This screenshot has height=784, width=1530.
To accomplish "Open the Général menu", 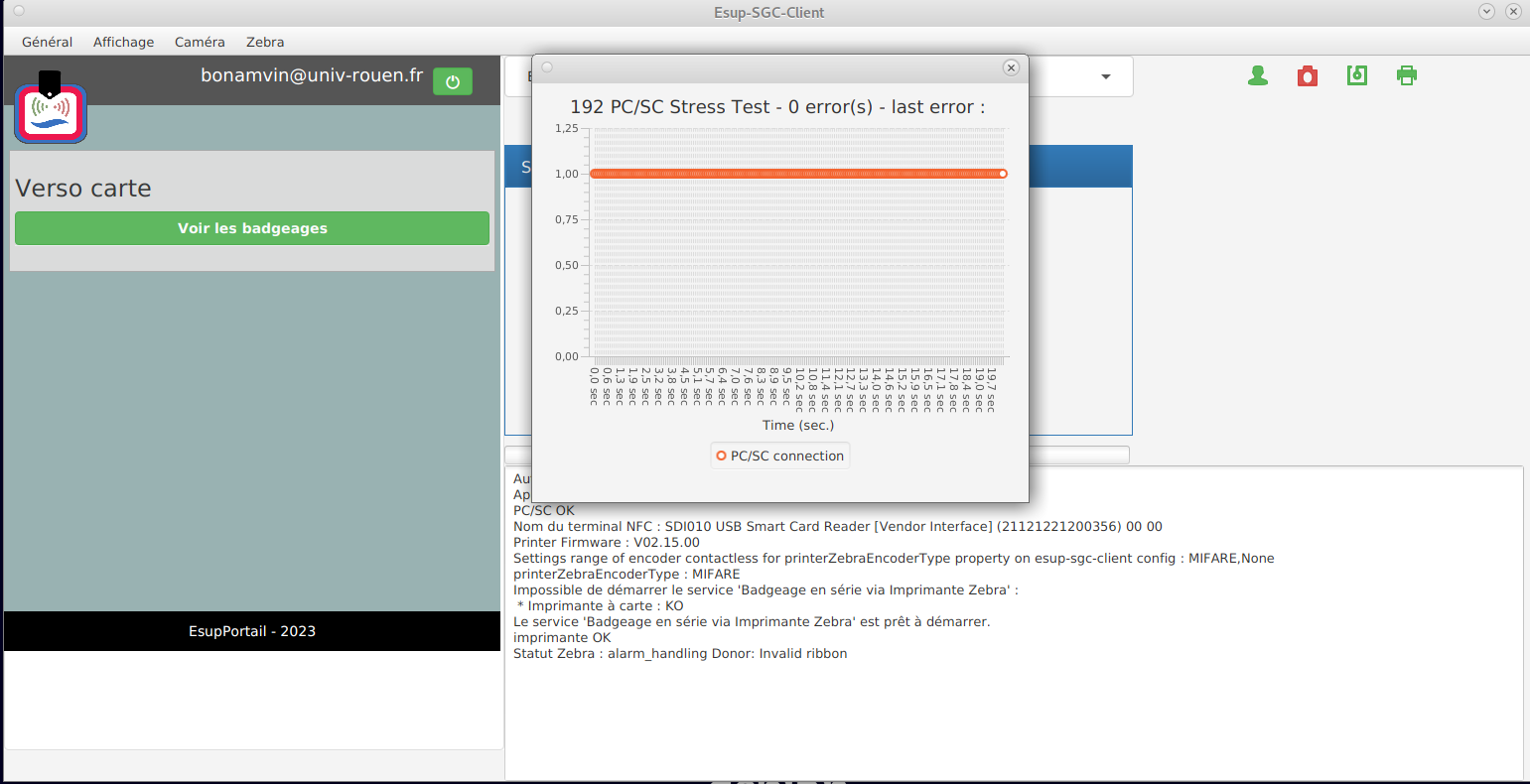I will pyautogui.click(x=47, y=42).
